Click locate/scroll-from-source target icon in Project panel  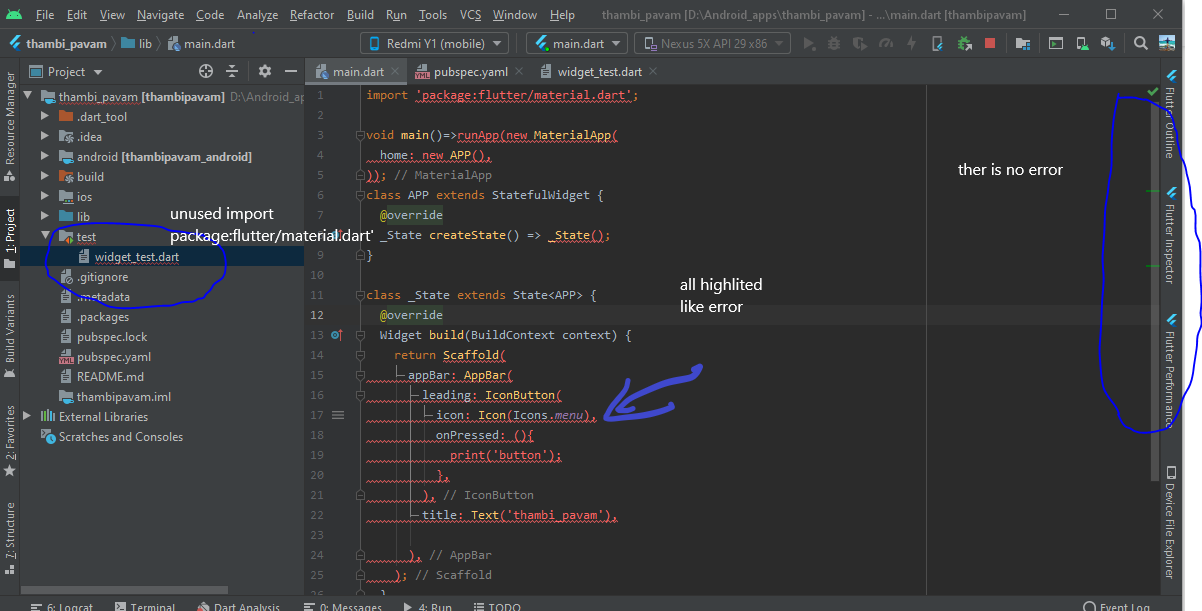coord(206,71)
